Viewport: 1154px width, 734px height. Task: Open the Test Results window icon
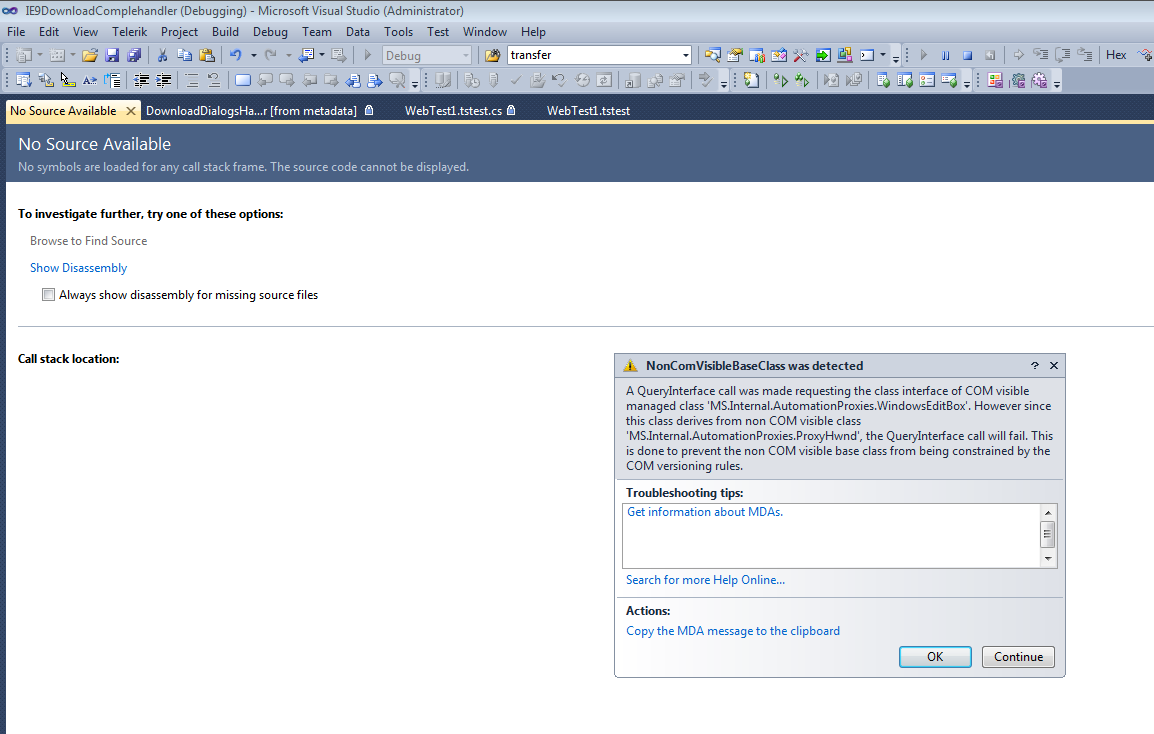[927, 80]
